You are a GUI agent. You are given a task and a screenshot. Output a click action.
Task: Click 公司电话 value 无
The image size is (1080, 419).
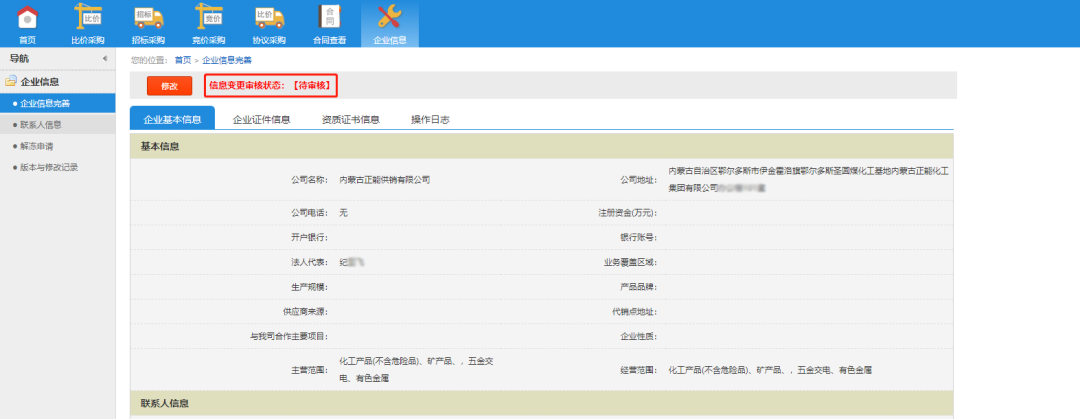point(344,213)
